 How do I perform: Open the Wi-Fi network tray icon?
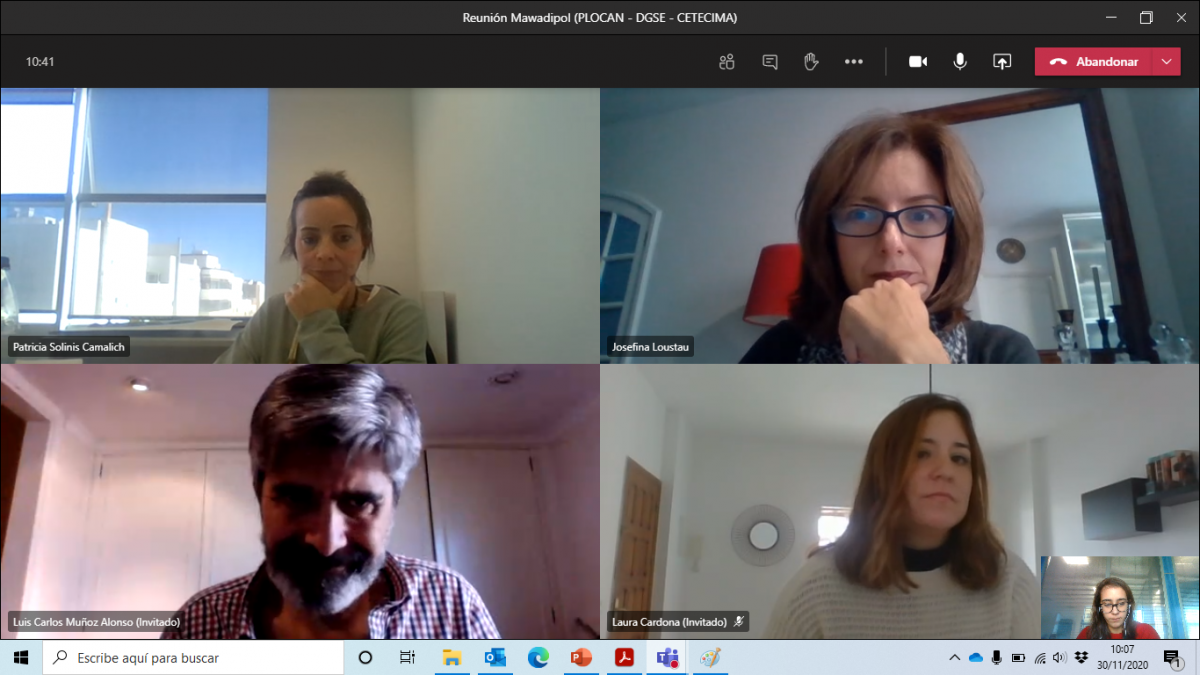(1040, 657)
